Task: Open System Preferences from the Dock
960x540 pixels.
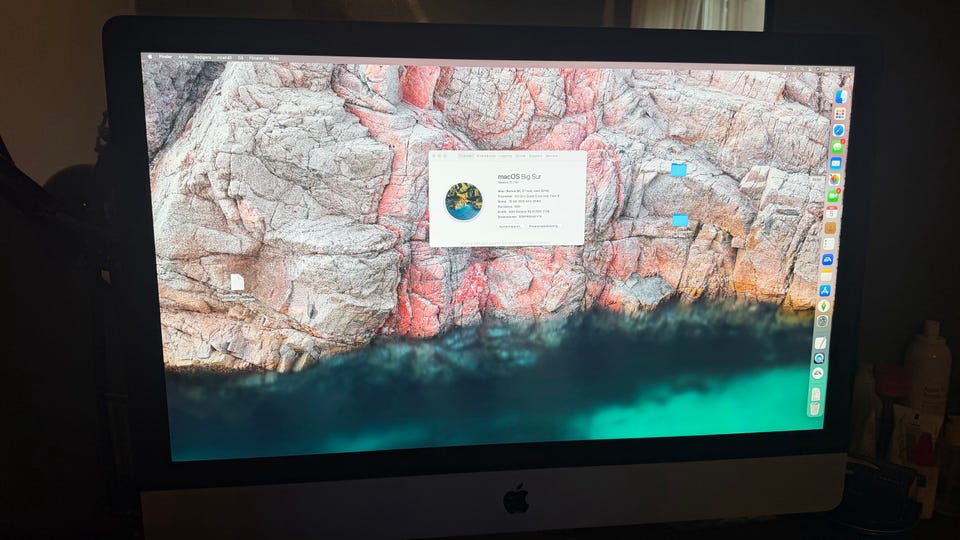Action: (x=822, y=321)
